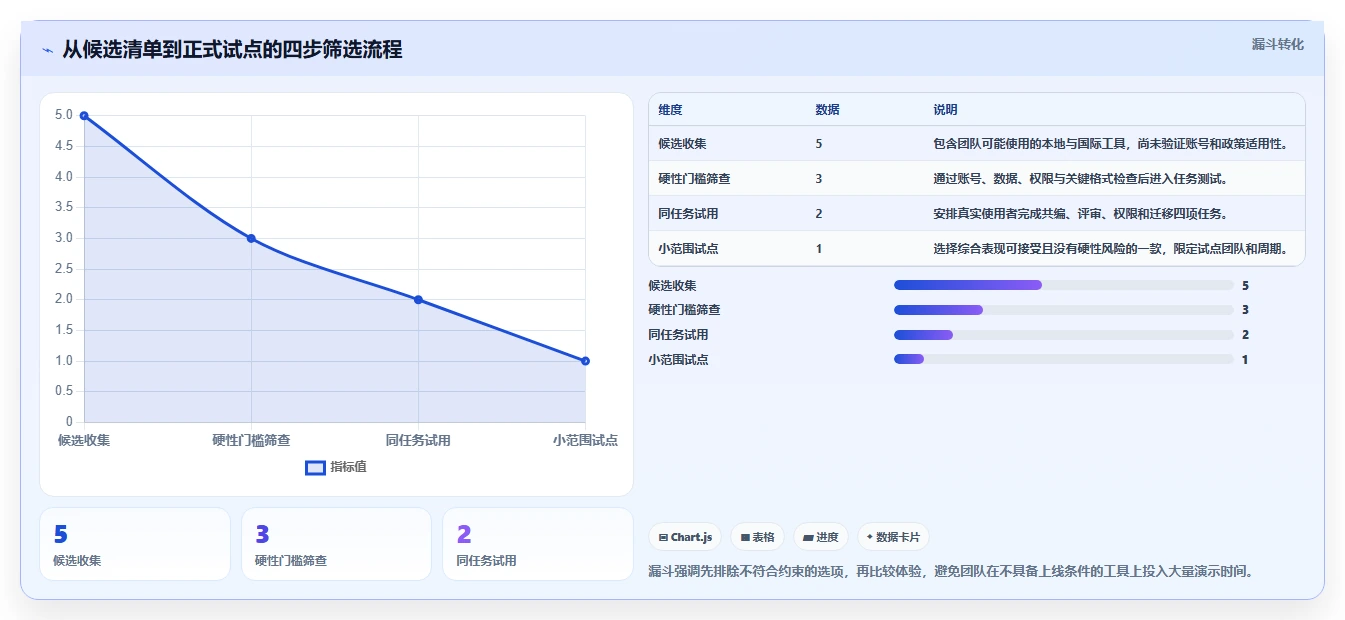The height and width of the screenshot is (620, 1345).
Task: Click the description starting 安排真实使用者
Action: pos(1080,214)
